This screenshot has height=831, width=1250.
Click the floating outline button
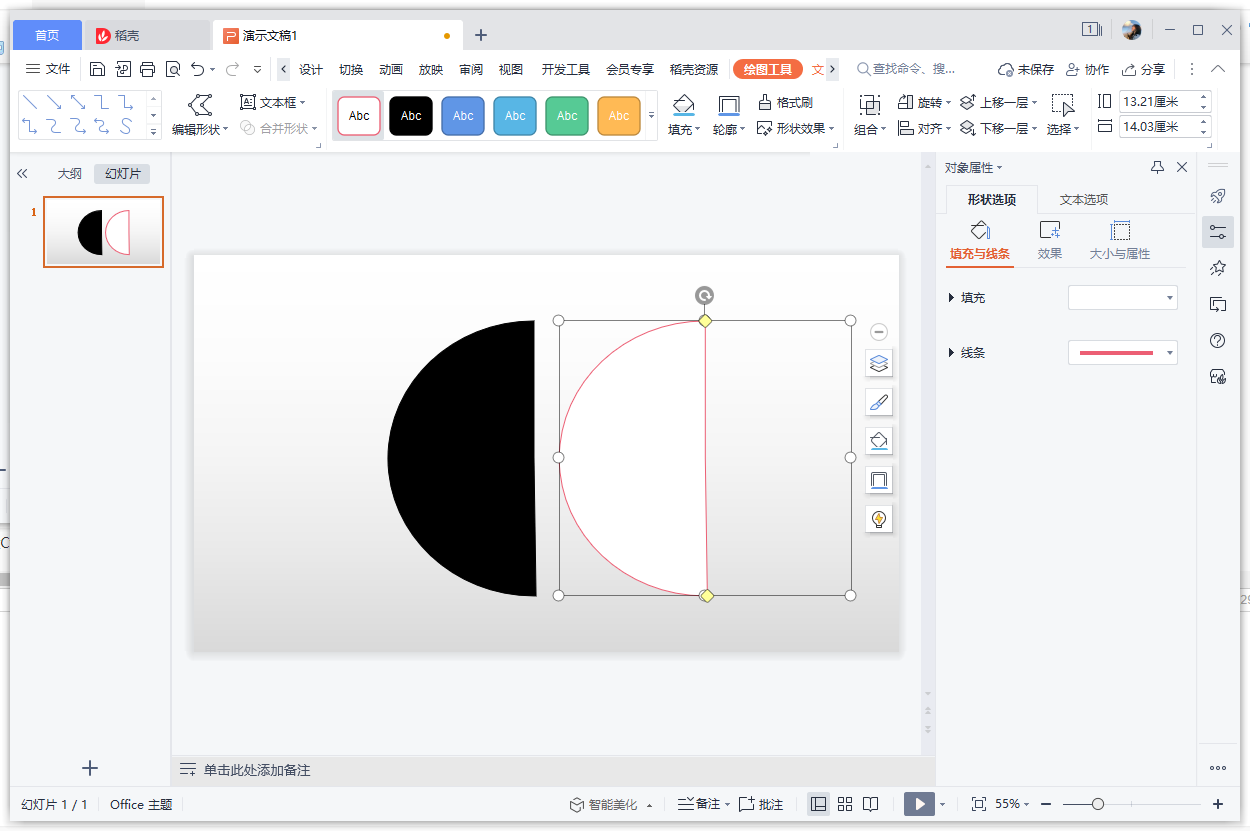[879, 480]
